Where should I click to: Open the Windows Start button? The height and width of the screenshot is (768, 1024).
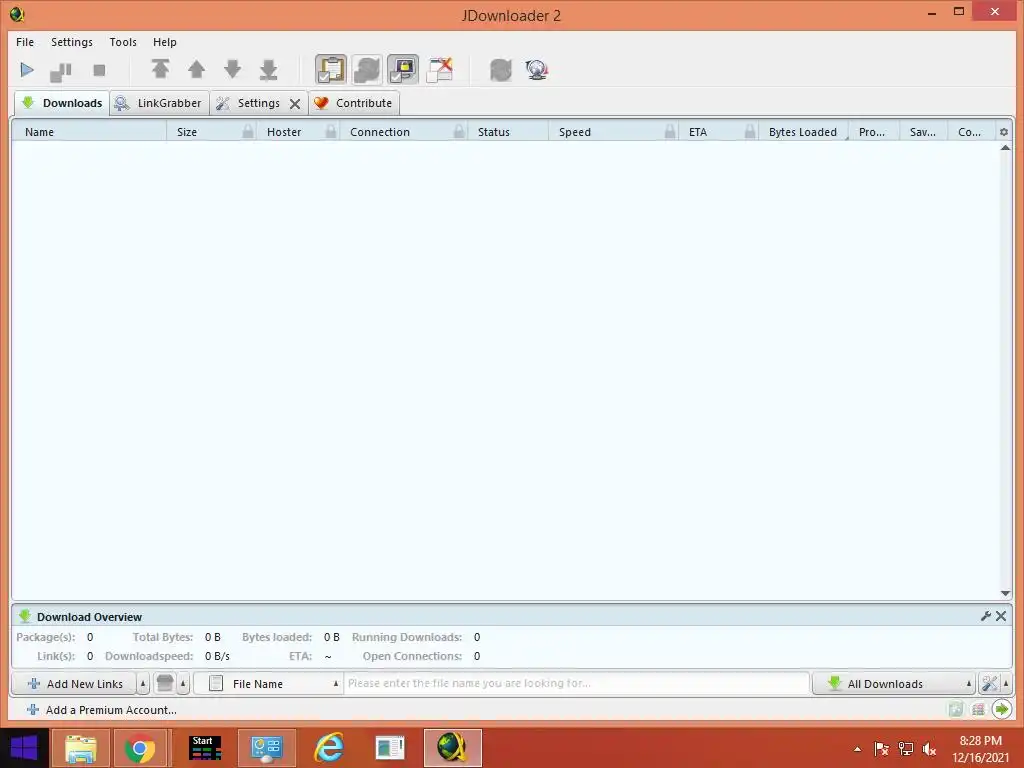pos(24,748)
